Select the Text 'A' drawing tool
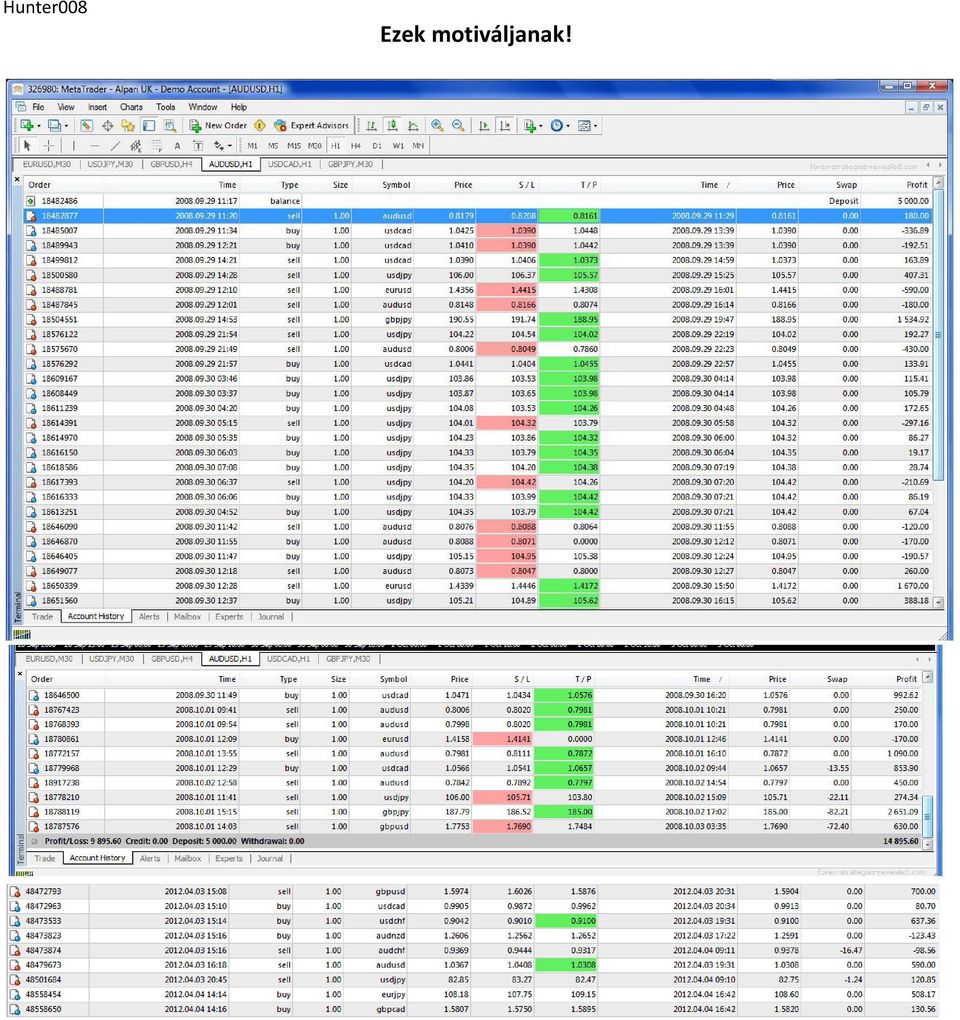The width and height of the screenshot is (960, 1020). point(177,146)
